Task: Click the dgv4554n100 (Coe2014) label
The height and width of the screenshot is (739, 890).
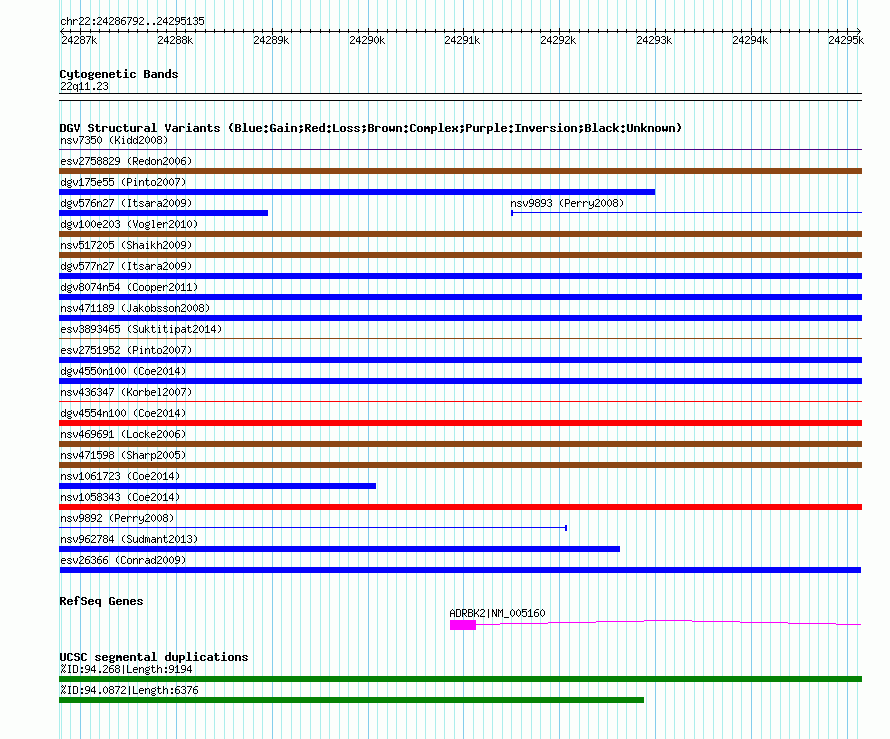Action: (x=123, y=413)
